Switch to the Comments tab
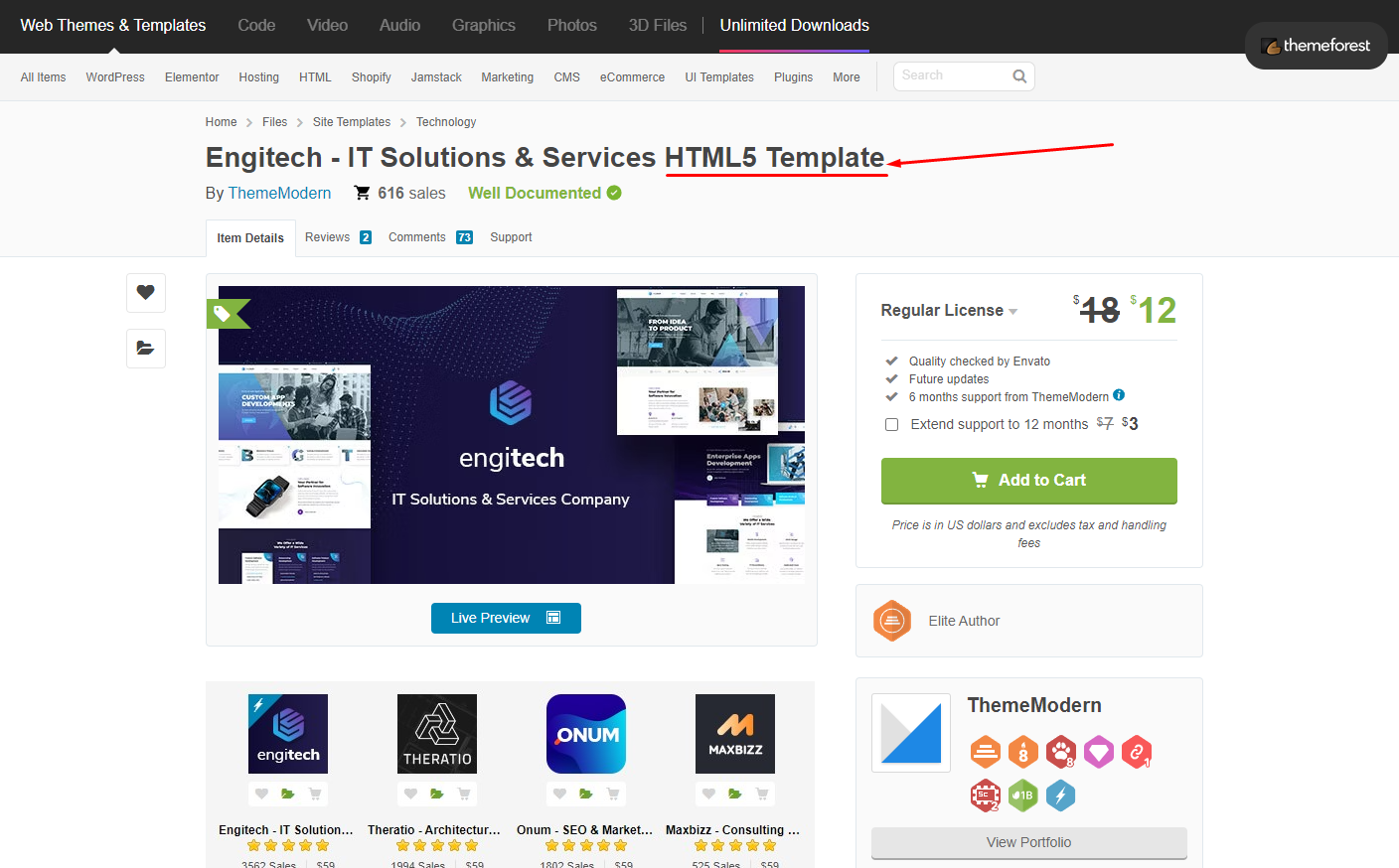This screenshot has width=1399, height=868. (430, 237)
